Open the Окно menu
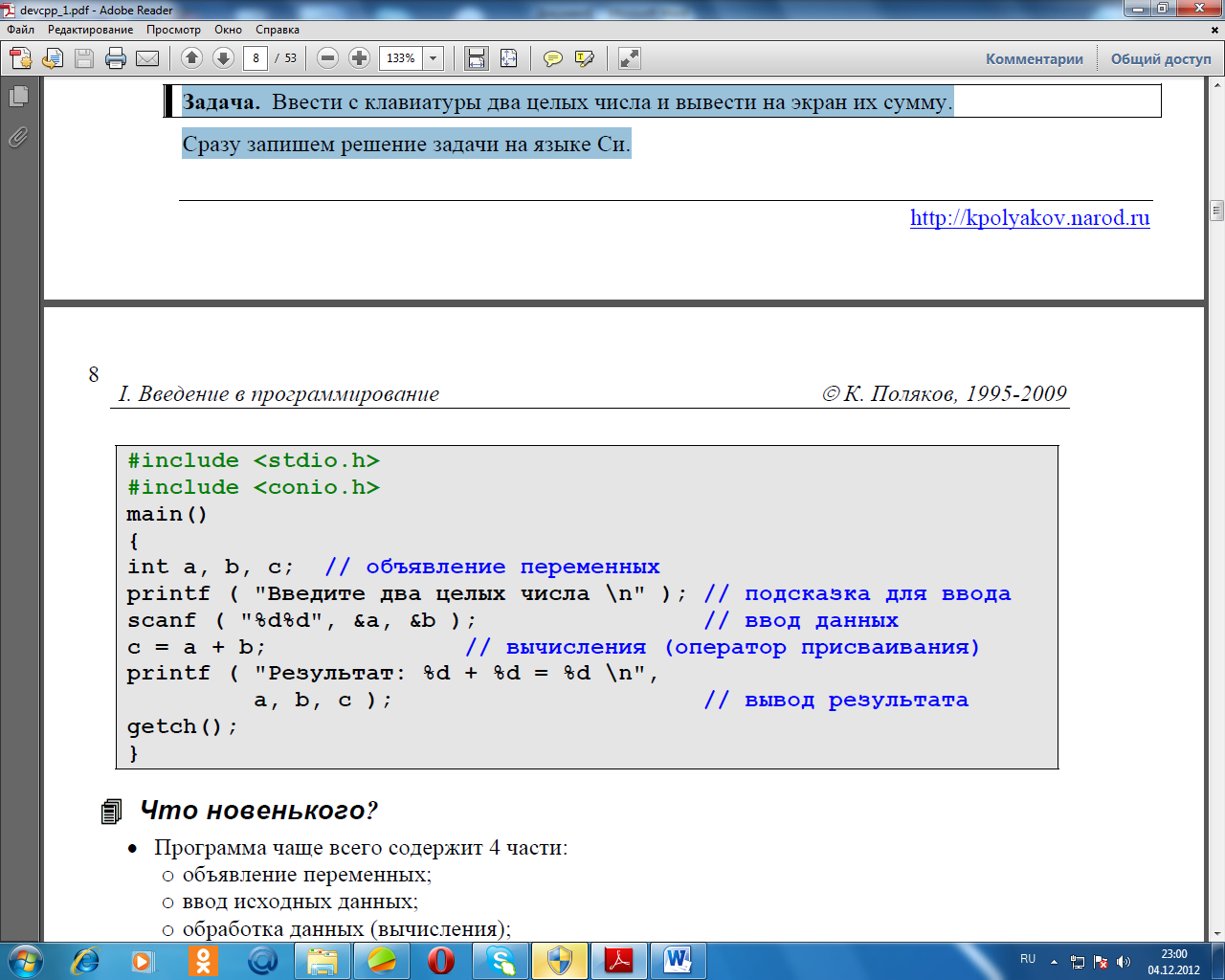Screen dimensions: 1225x980 pyautogui.click(x=228, y=30)
